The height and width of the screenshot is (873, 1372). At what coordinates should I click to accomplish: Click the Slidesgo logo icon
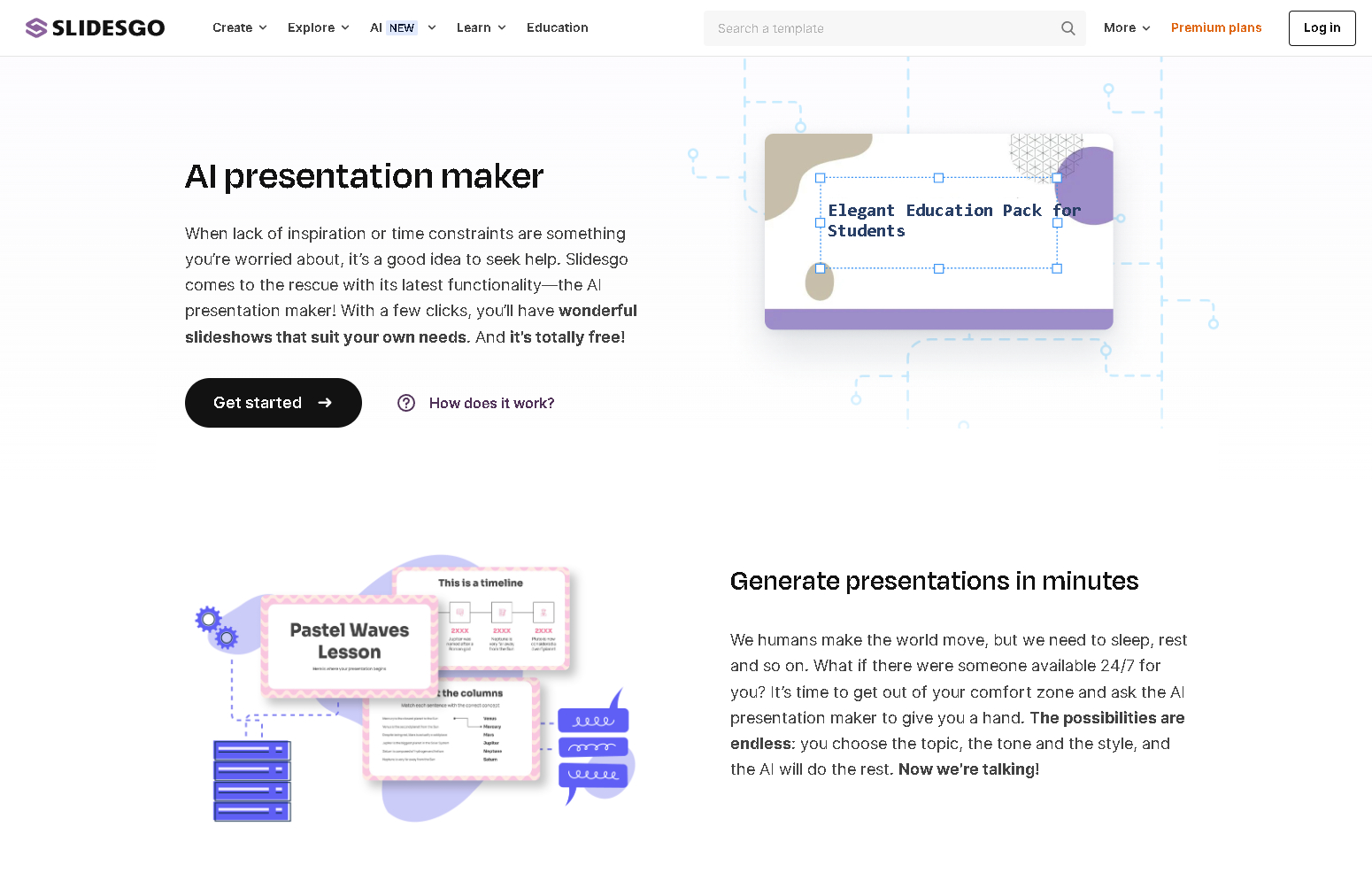point(36,27)
